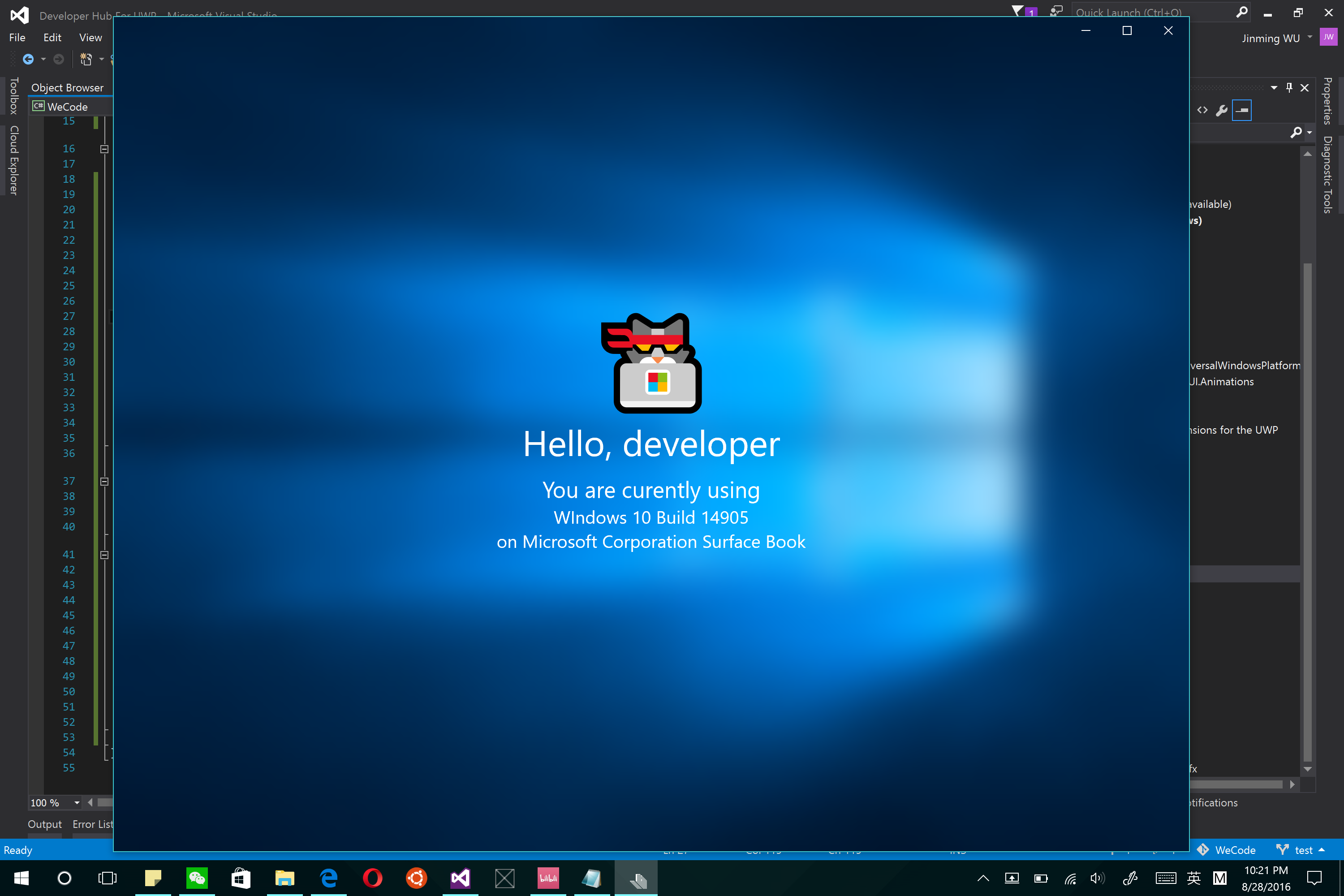Open Ubuntu app from the taskbar
The image size is (1344, 896).
pyautogui.click(x=417, y=878)
